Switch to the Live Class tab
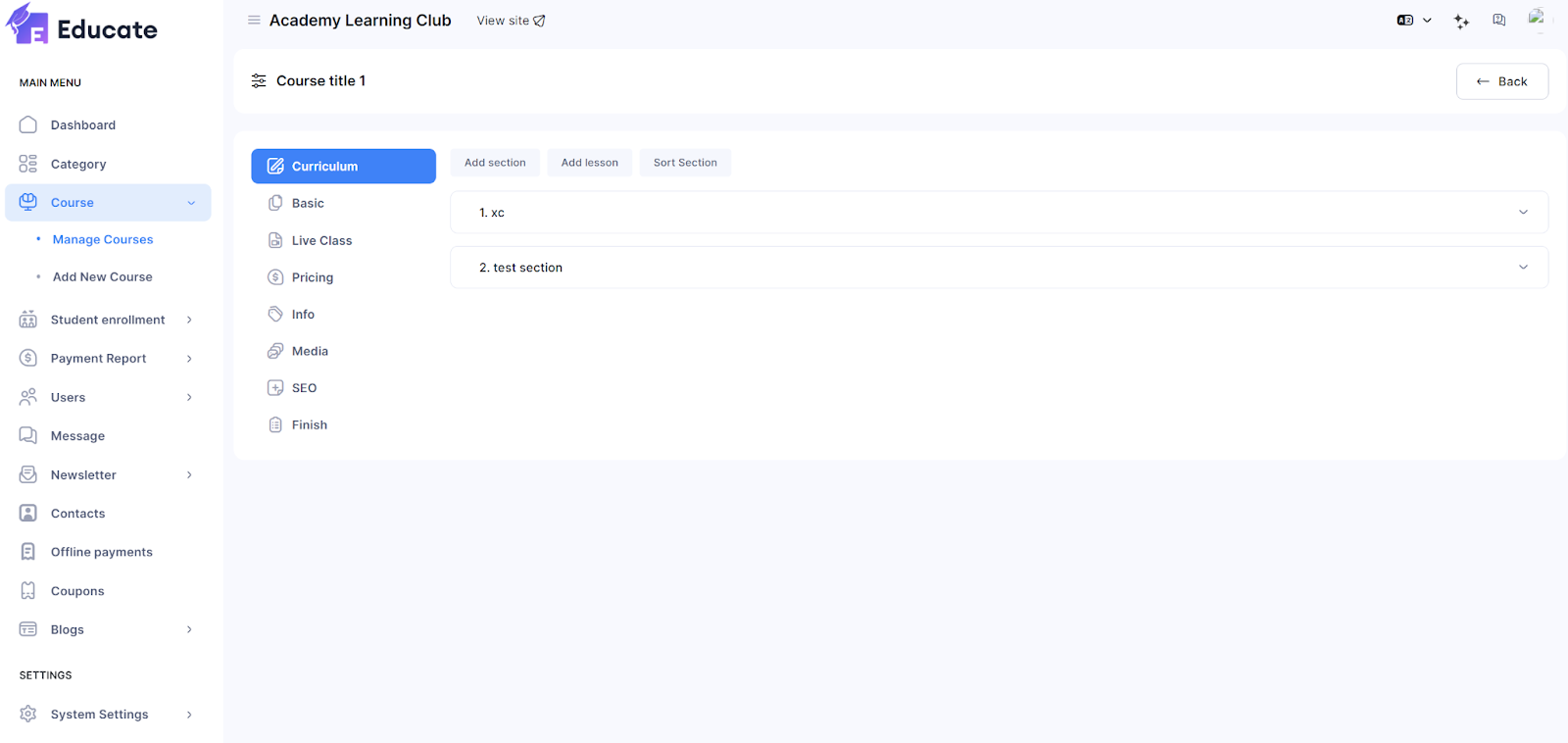1568x743 pixels. tap(321, 241)
